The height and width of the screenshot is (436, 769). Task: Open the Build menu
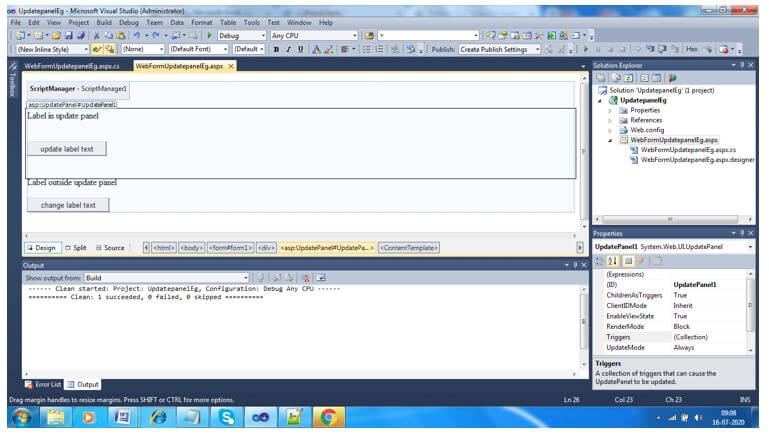tap(104, 23)
